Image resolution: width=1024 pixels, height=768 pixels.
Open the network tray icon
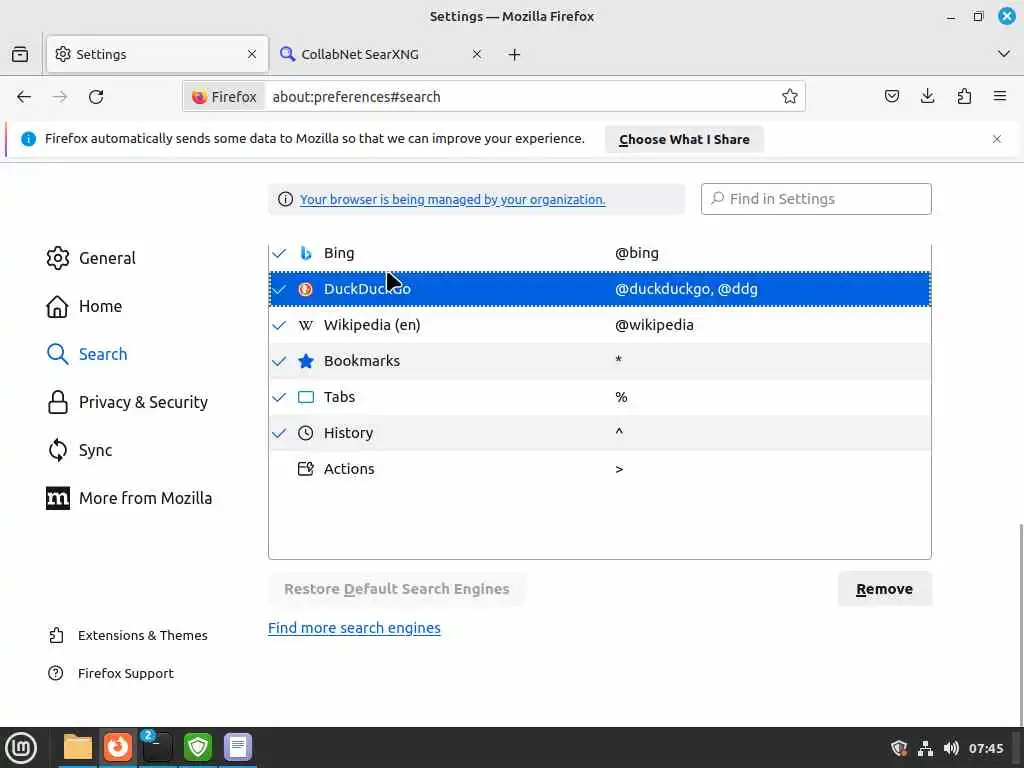pos(925,748)
